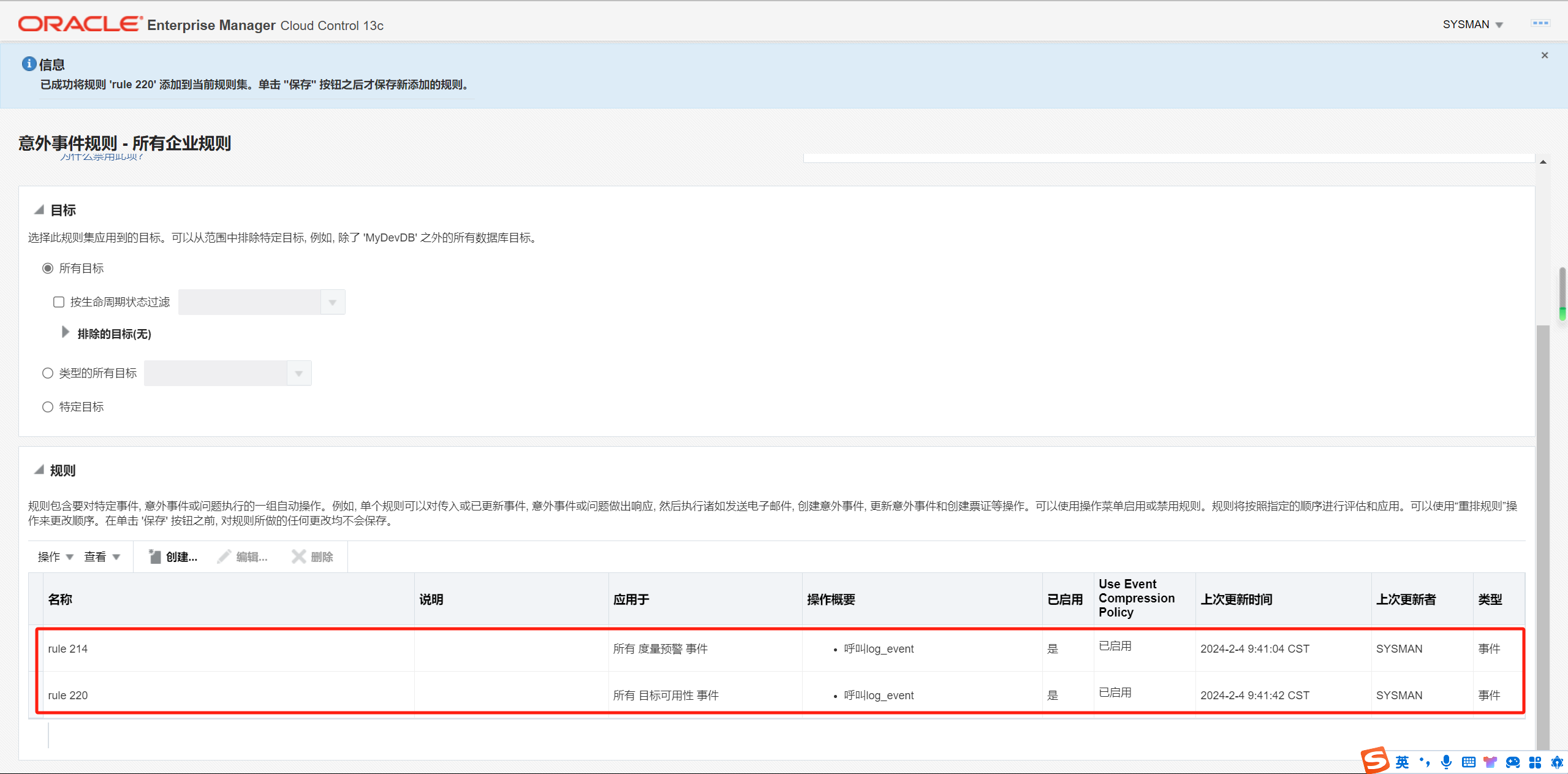The width and height of the screenshot is (1568, 774).
Task: Click the Sogou microphone voice input icon
Action: 1446,762
